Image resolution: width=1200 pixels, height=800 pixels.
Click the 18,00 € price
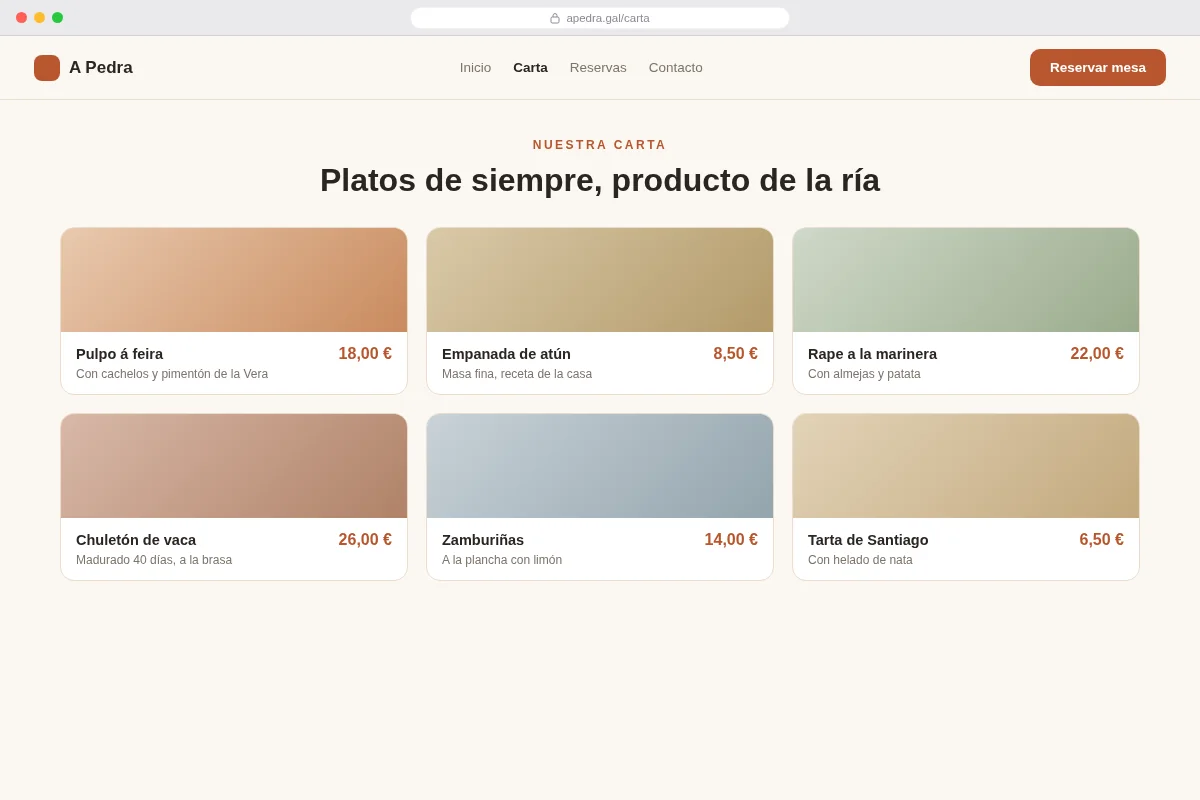(x=365, y=354)
